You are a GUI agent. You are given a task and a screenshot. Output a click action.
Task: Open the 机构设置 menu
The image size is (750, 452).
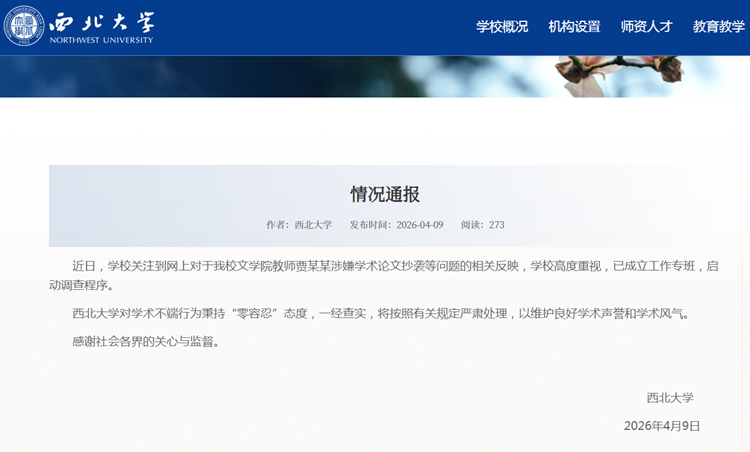[574, 26]
